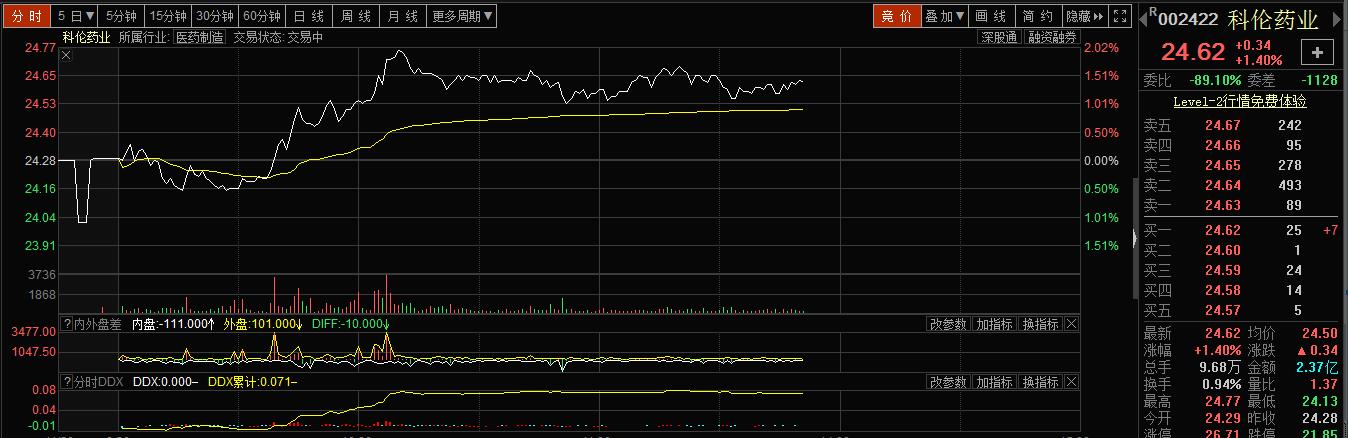Viewport: 1348px width, 438px height.
Task: Click the 金额 value 2.37亿
Action: [1316, 367]
